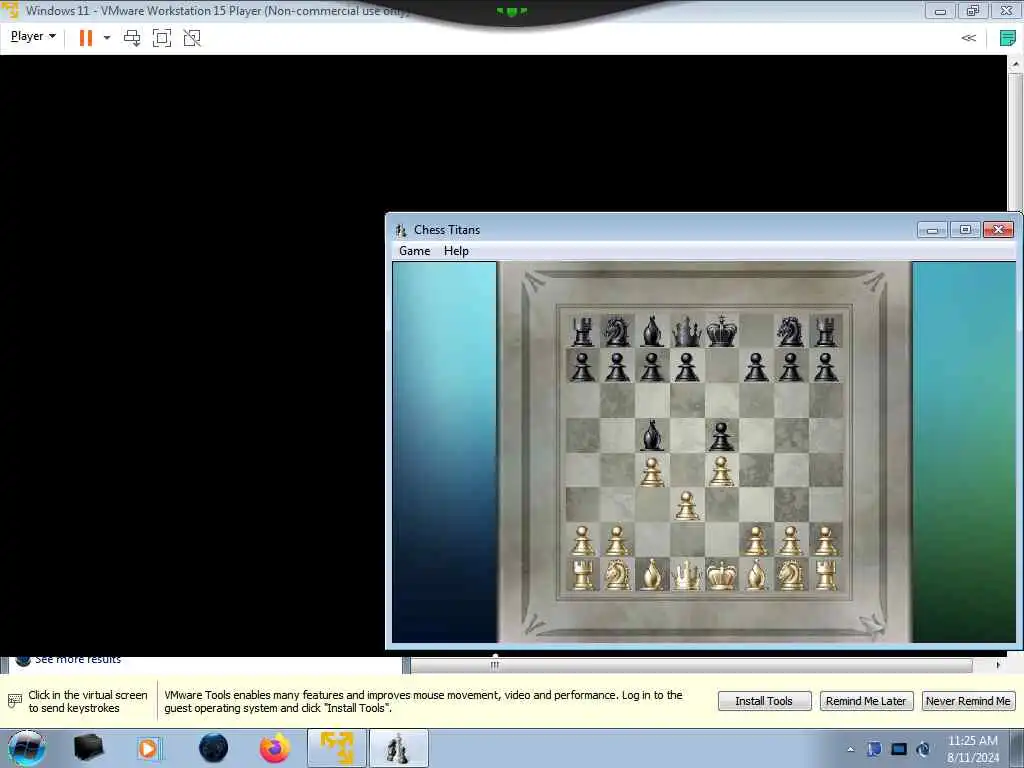Viewport: 1024px width, 768px height.
Task: Select the white bishop on f1
Action: [x=756, y=575]
